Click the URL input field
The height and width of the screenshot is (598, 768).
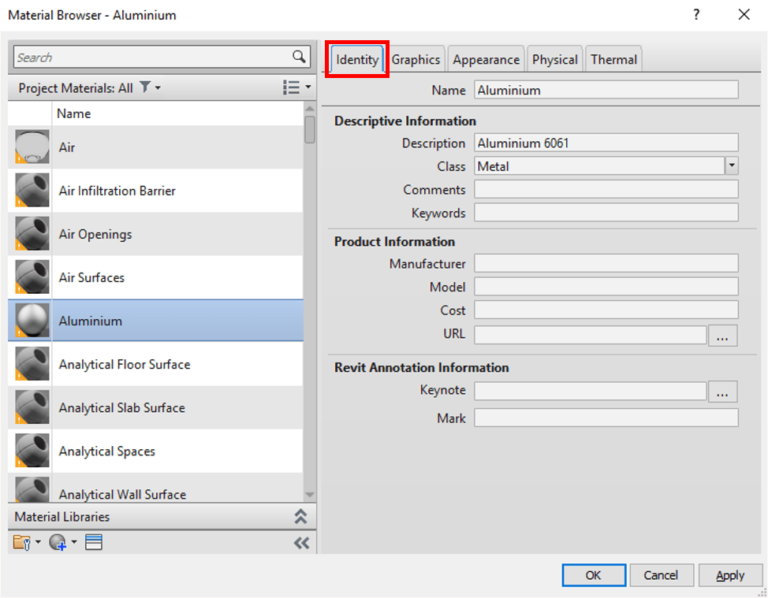click(590, 335)
